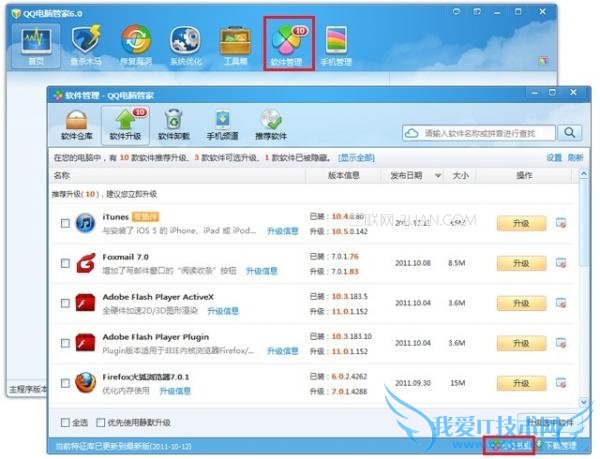Click ignore icon in Flash Plugin row

561,343
